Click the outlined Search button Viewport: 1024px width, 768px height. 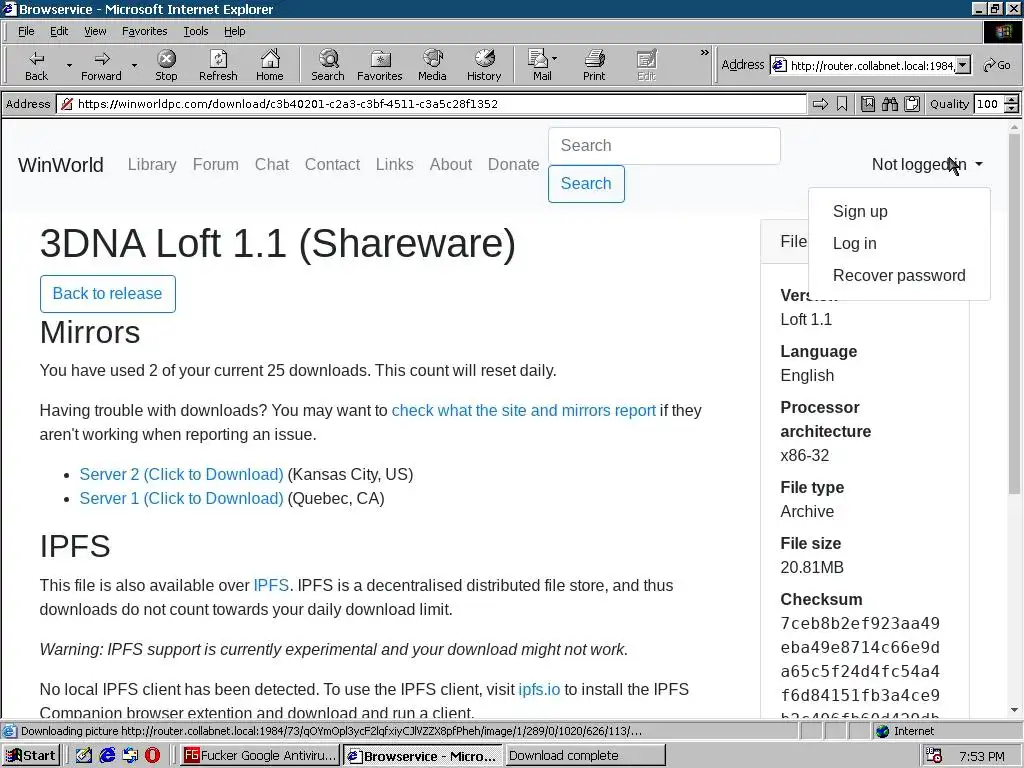[586, 184]
